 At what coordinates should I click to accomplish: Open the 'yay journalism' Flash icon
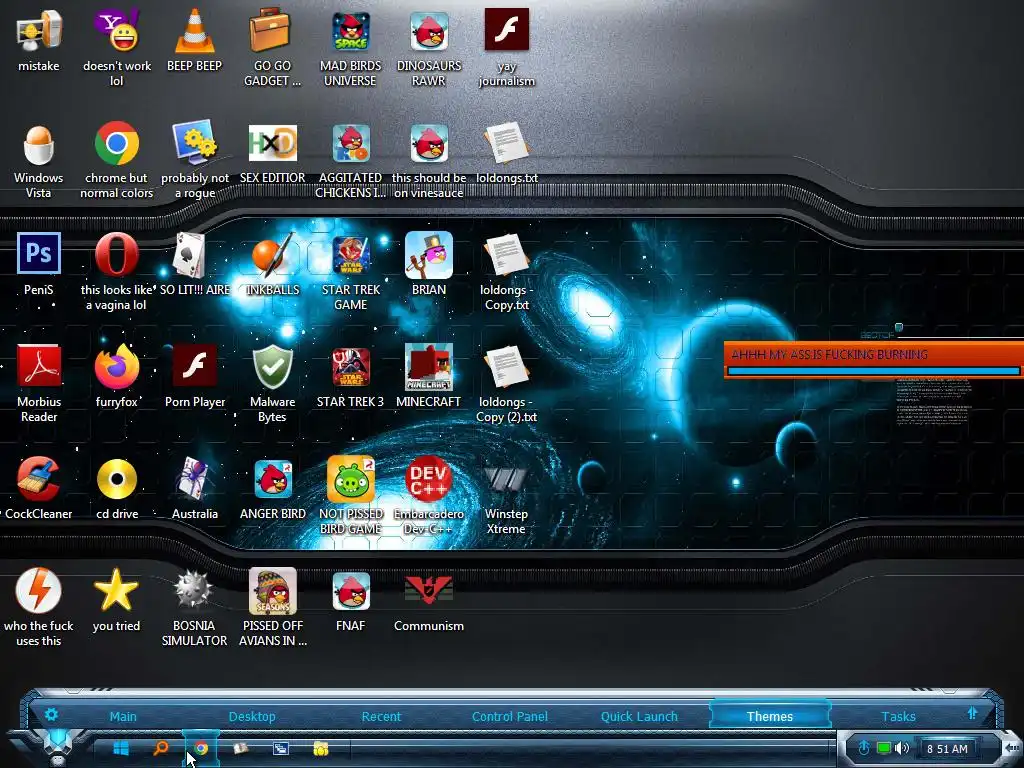(507, 30)
